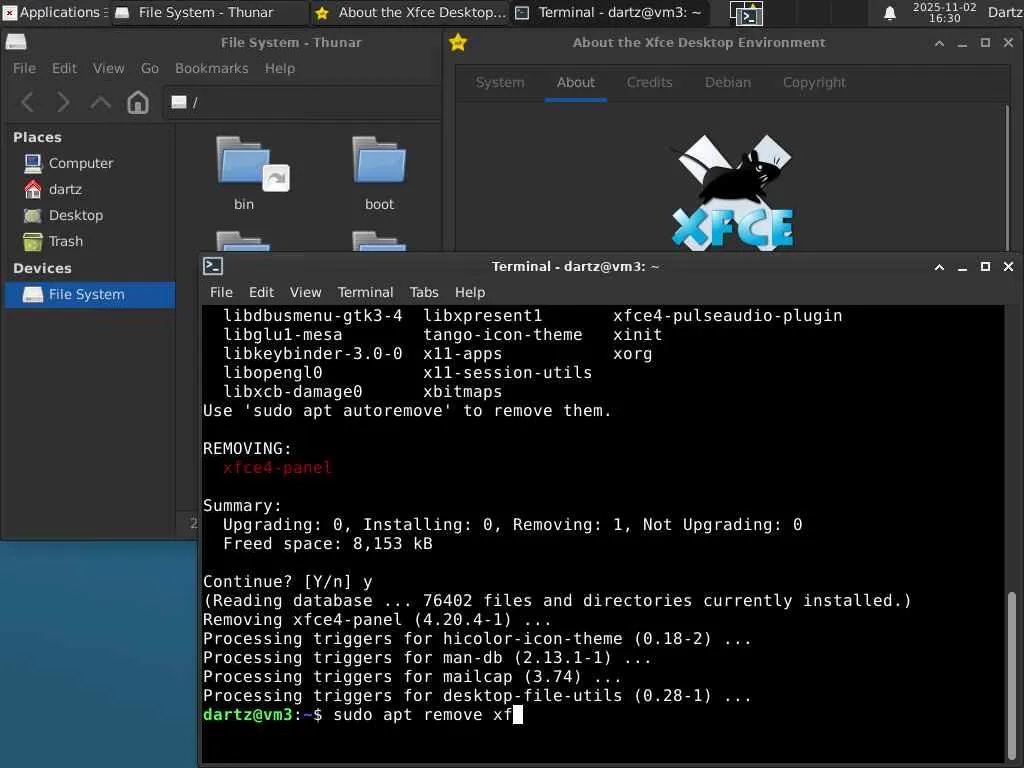Switch to About tab in About Xfce
Viewport: 1024px width, 768px height.
(575, 83)
